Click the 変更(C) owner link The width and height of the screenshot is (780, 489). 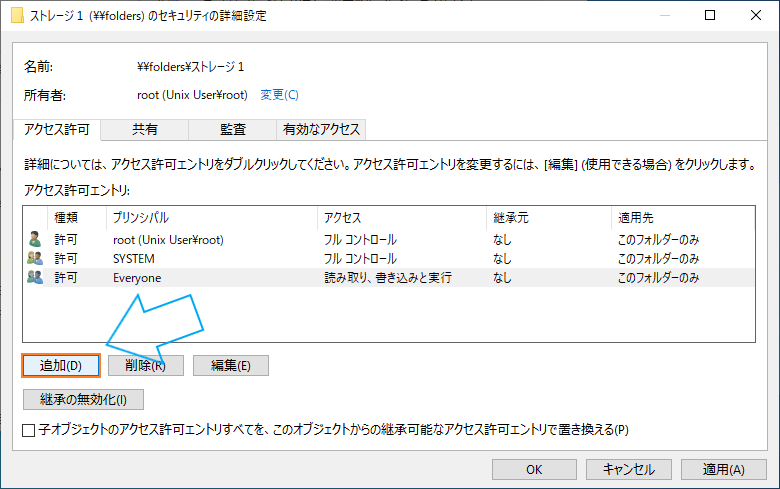point(279,95)
